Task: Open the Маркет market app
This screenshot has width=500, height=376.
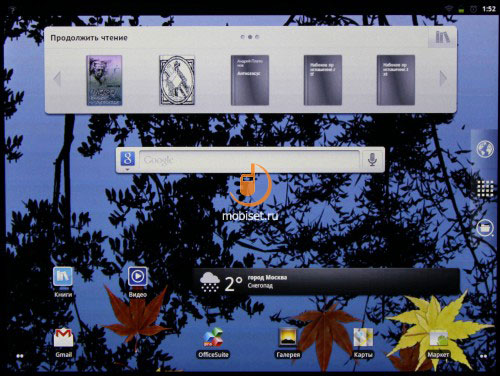Action: (438, 342)
